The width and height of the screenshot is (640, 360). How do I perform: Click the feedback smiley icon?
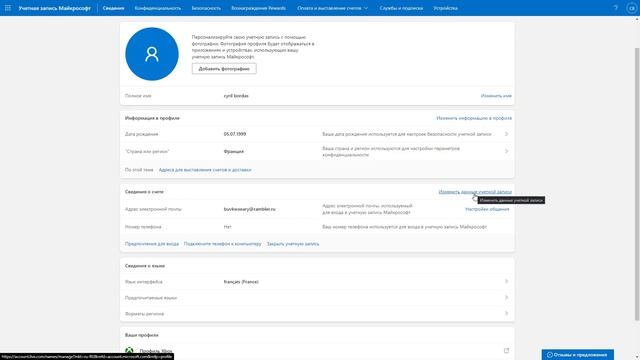click(549, 355)
